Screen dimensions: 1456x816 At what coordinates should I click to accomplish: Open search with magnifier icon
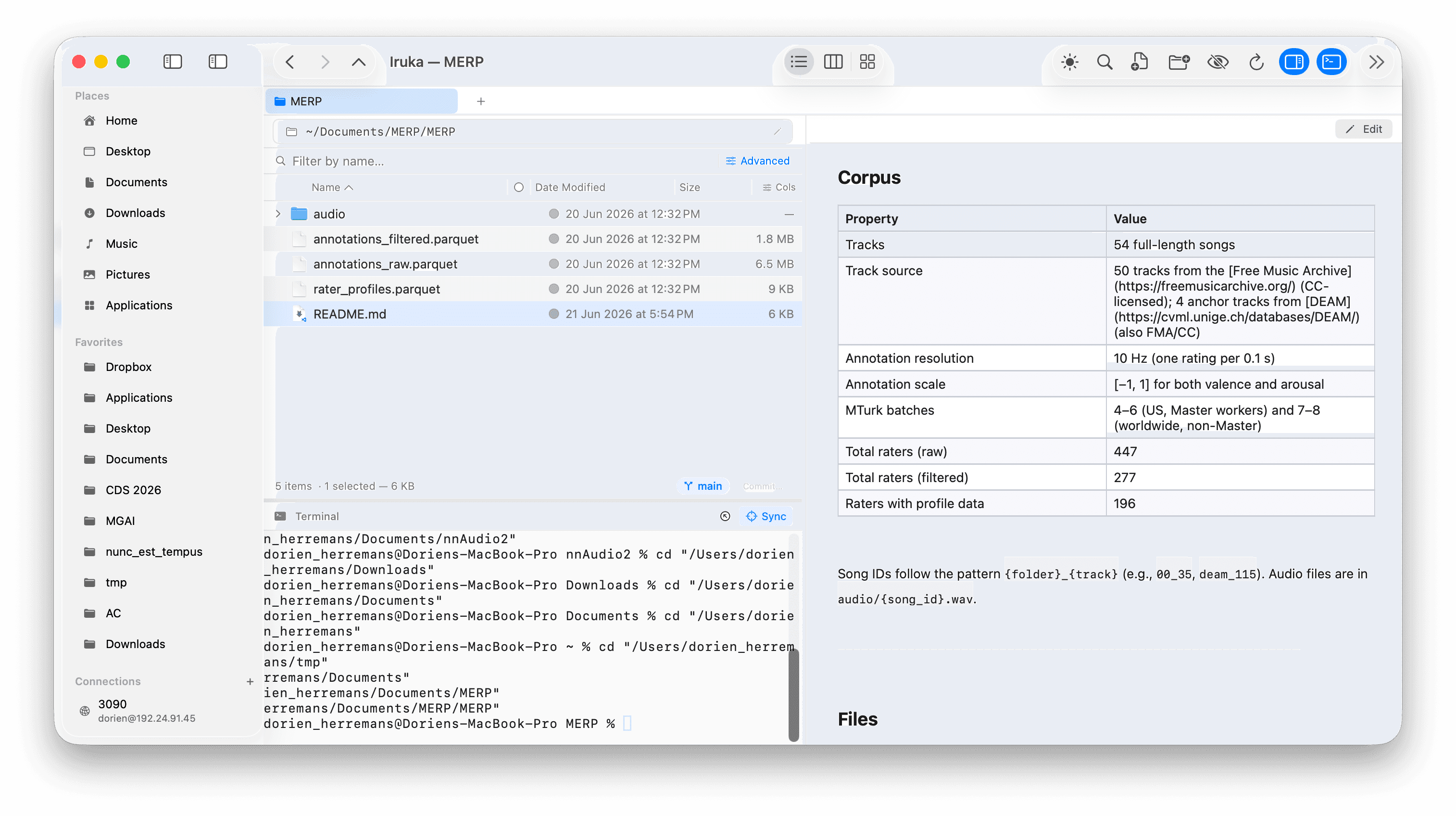coord(1105,62)
